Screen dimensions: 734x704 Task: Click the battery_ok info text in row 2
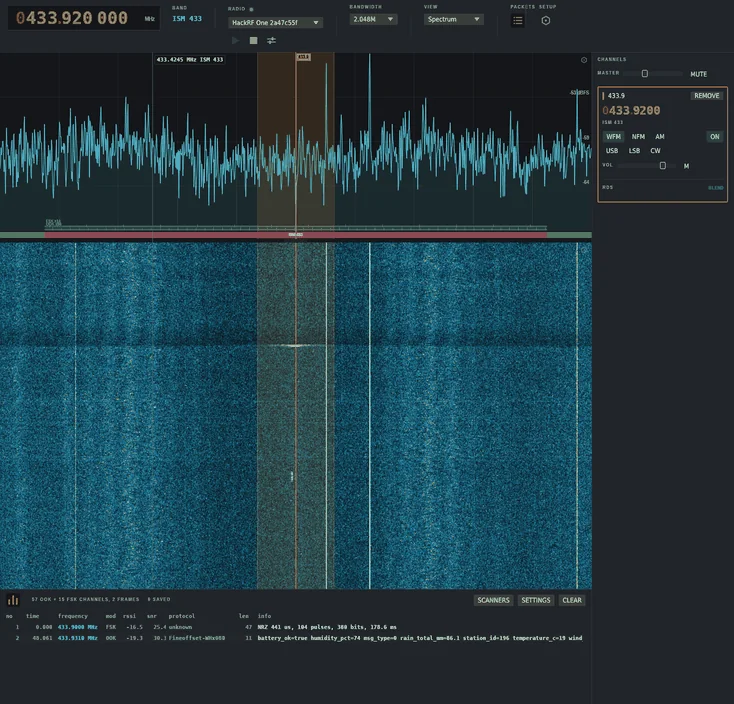click(420, 638)
